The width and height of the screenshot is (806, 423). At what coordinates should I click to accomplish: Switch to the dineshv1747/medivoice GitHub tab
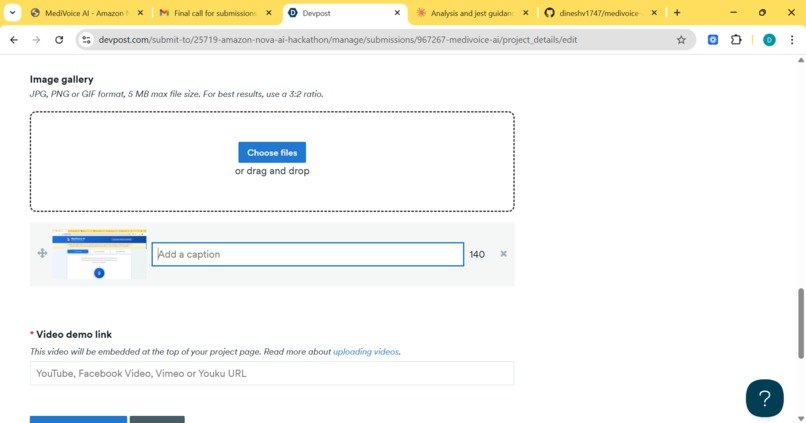click(x=600, y=13)
